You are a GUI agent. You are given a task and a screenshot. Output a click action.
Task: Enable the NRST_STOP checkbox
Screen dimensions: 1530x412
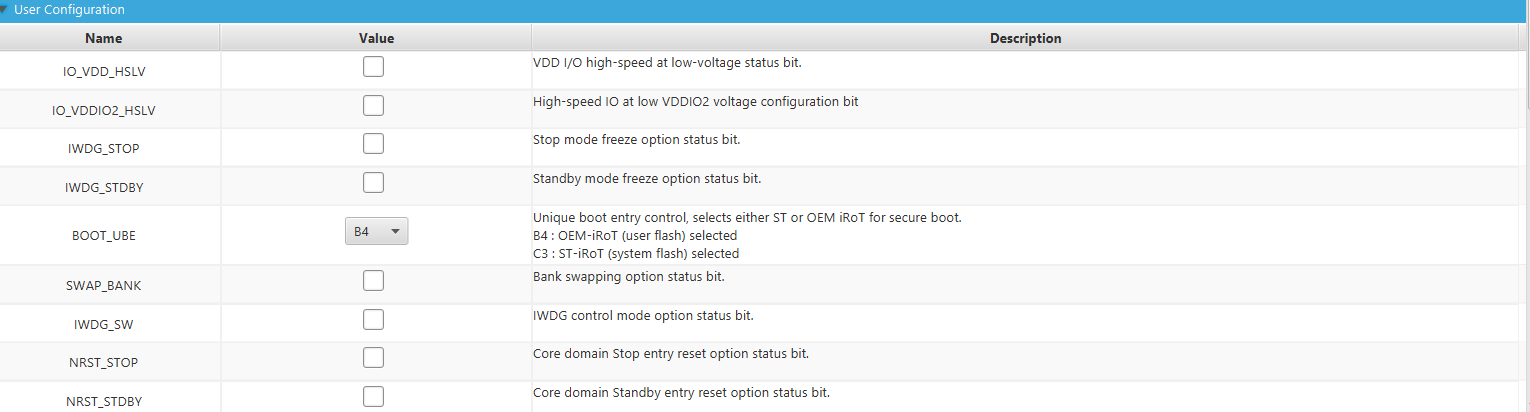[x=373, y=357]
